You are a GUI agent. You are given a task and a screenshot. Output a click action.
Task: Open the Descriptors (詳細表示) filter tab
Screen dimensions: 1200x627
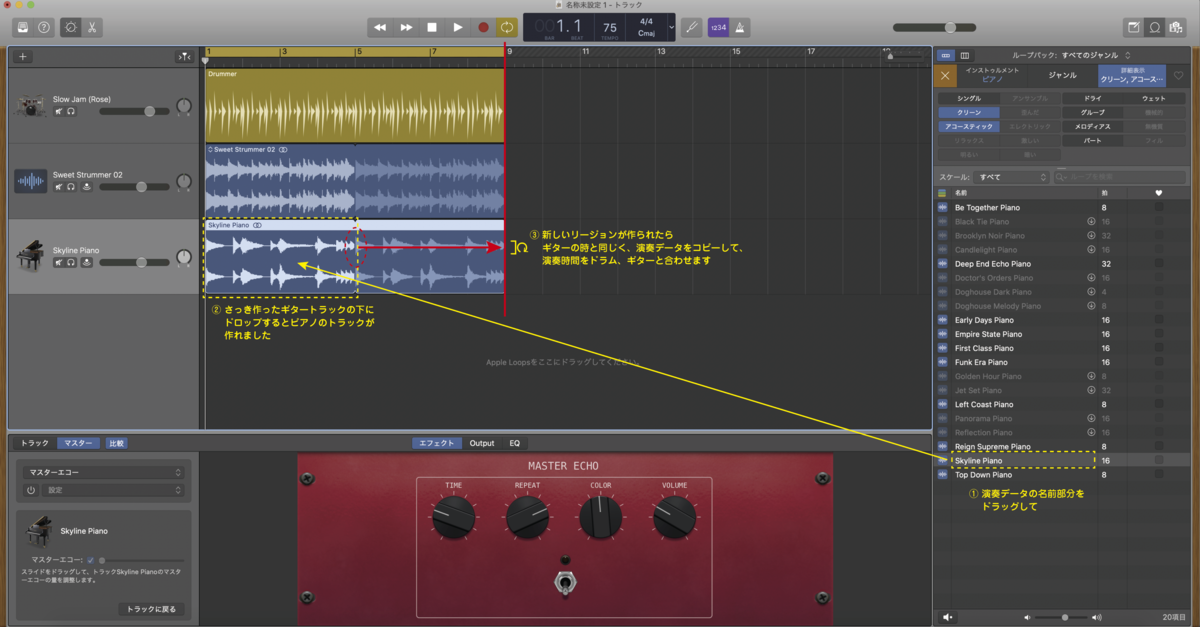coord(1132,75)
